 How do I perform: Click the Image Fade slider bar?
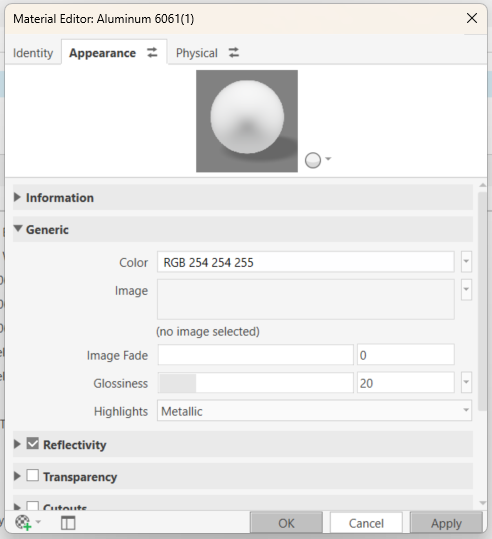click(x=255, y=354)
